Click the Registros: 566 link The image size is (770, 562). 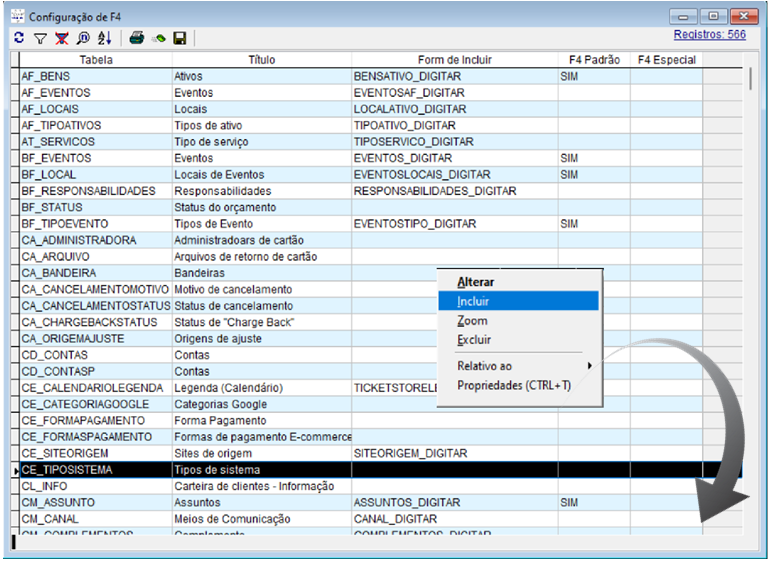click(x=709, y=34)
